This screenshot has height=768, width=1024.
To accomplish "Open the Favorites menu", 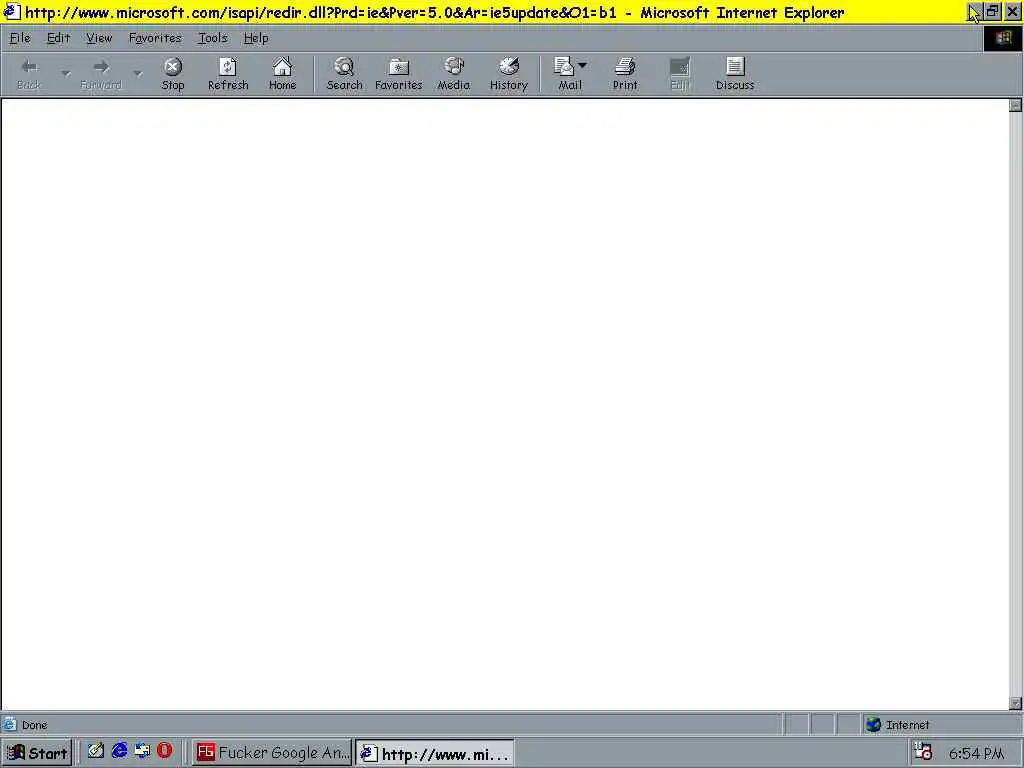I will (155, 38).
